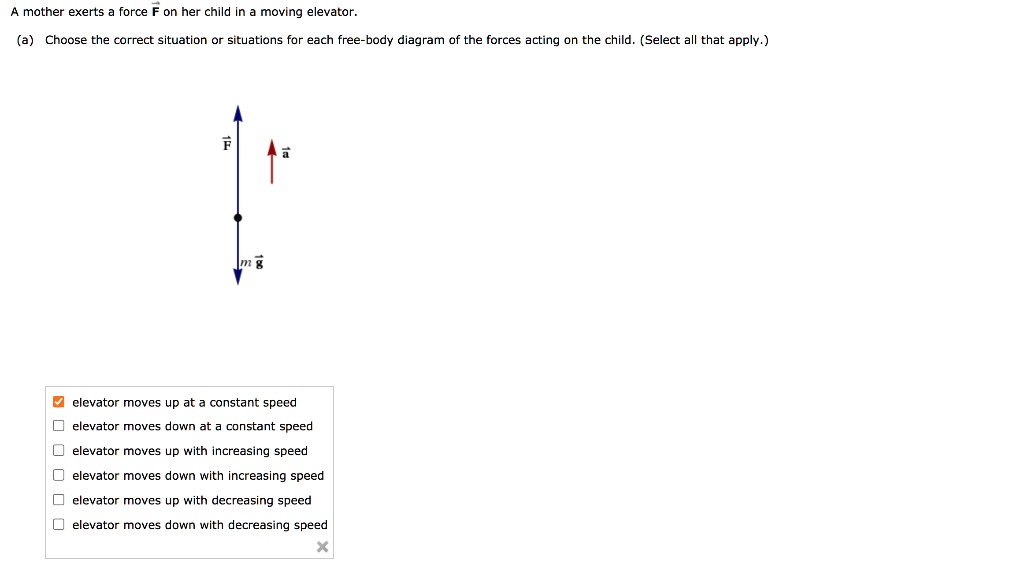Click the 'a' vector label beside the red arrow
Image resolution: width=1024 pixels, height=575 pixels.
pyautogui.click(x=285, y=153)
